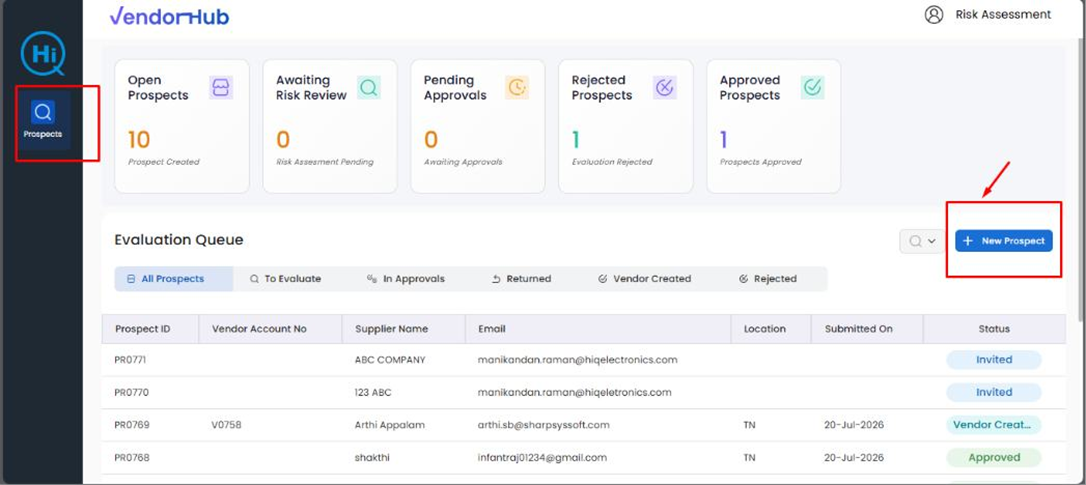Viewport: 1086px width, 485px height.
Task: Click Invited status for PR0770
Action: [994, 393]
